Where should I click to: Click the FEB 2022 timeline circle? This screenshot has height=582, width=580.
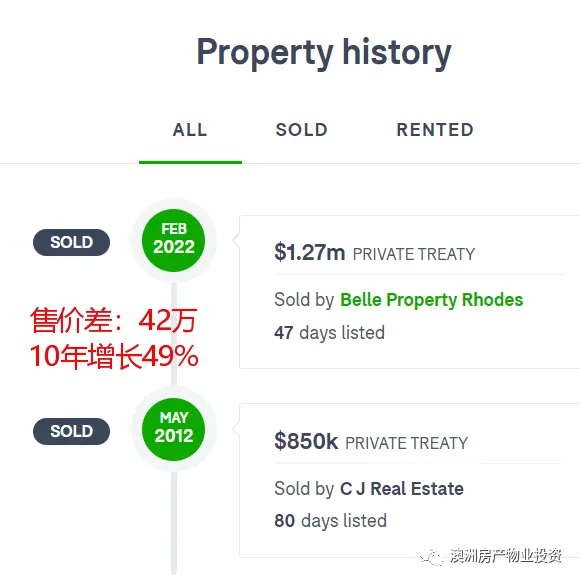tap(173, 240)
